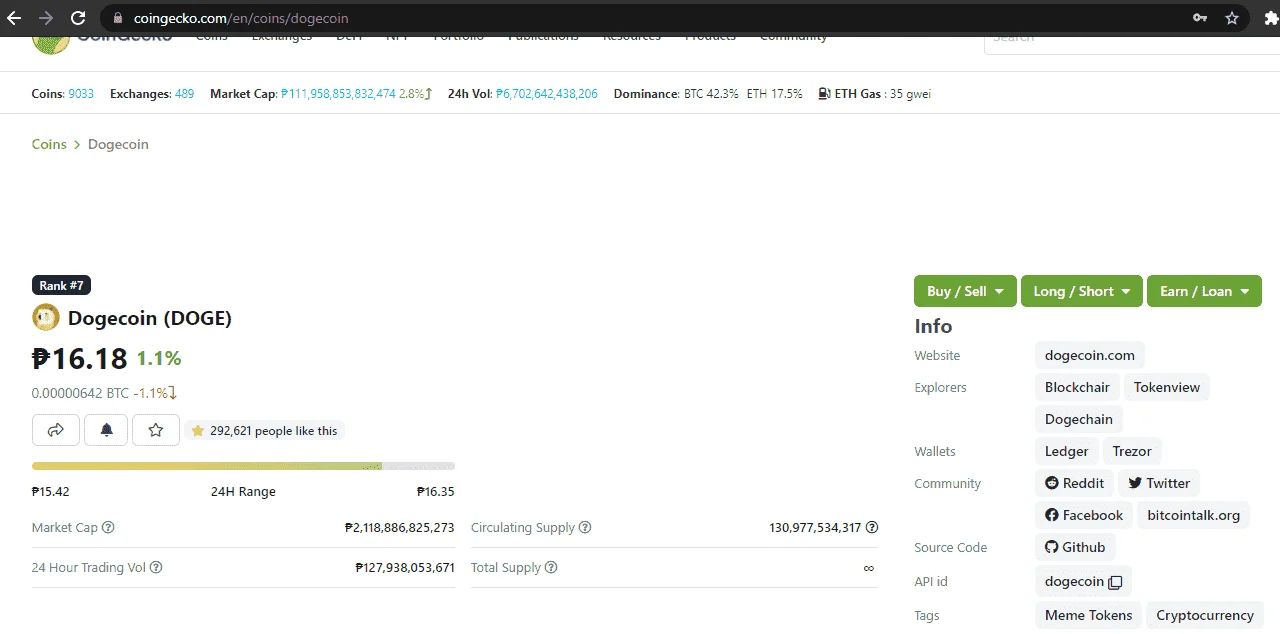Image resolution: width=1280 pixels, height=634 pixels.
Task: Bookmark this page with the star icon
Action: pos(1232,18)
